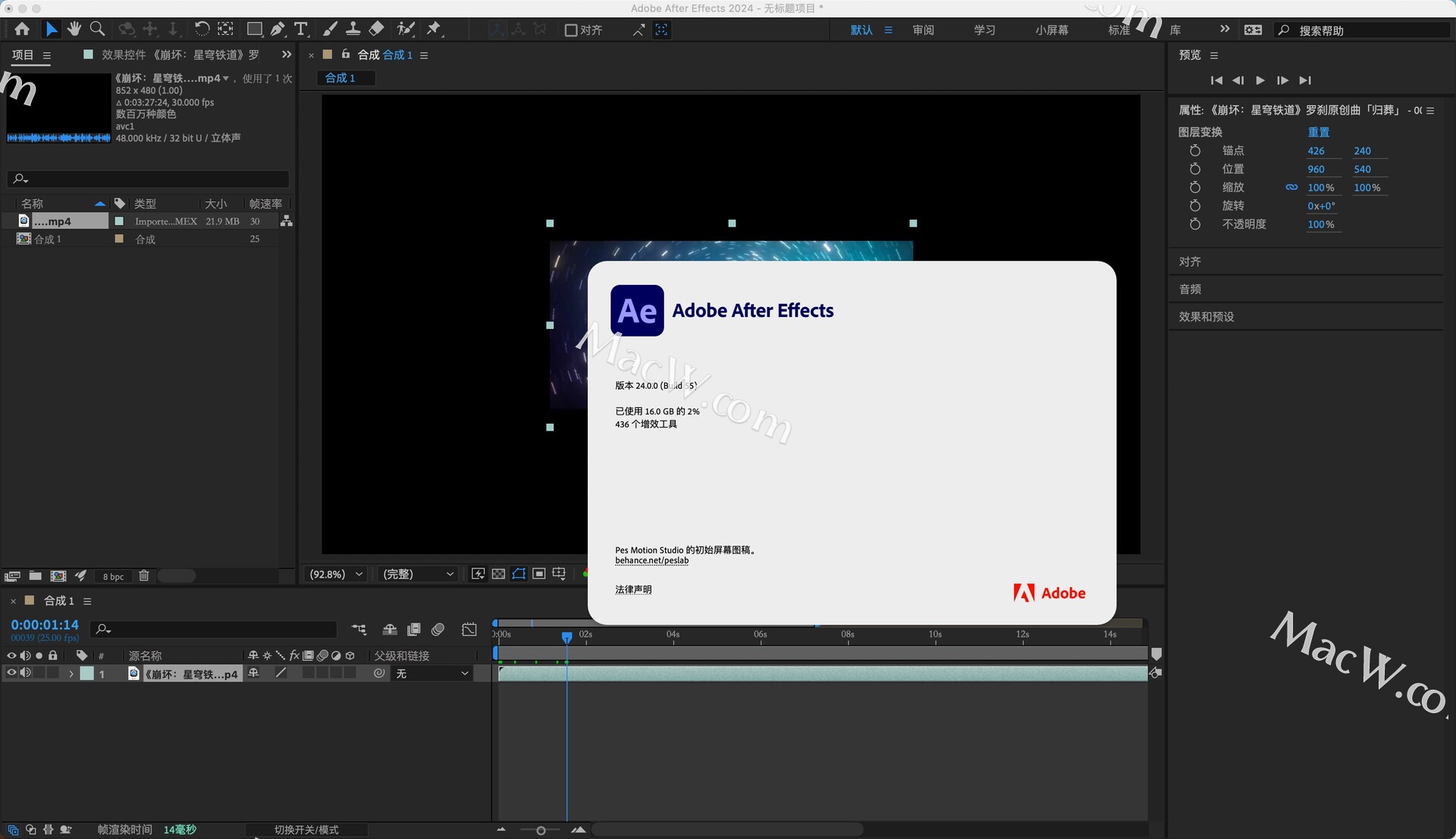
Task: Open the magnification (92.8%) dropdown
Action: 336,574
